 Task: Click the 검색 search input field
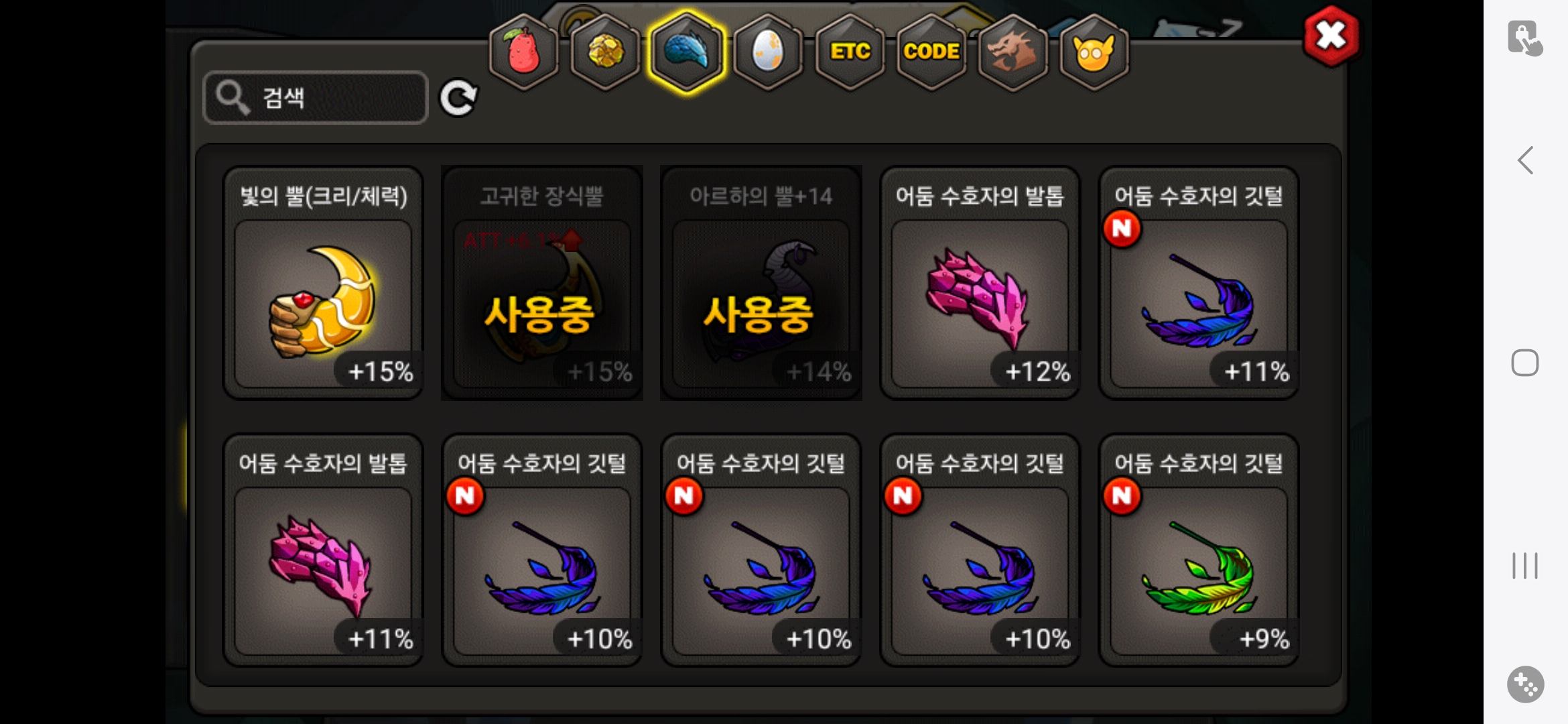point(316,98)
